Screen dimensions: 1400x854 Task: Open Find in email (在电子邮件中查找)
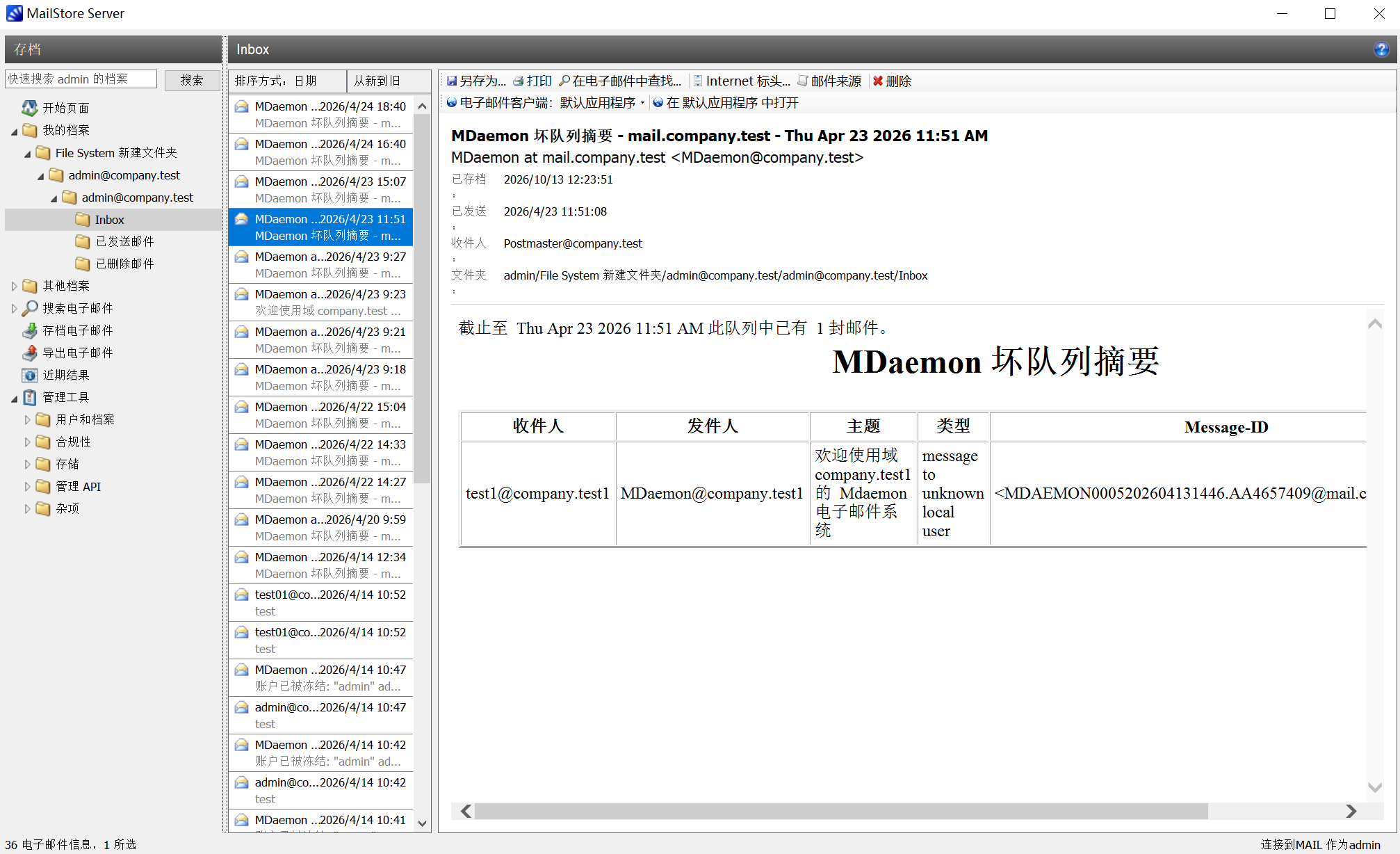620,81
